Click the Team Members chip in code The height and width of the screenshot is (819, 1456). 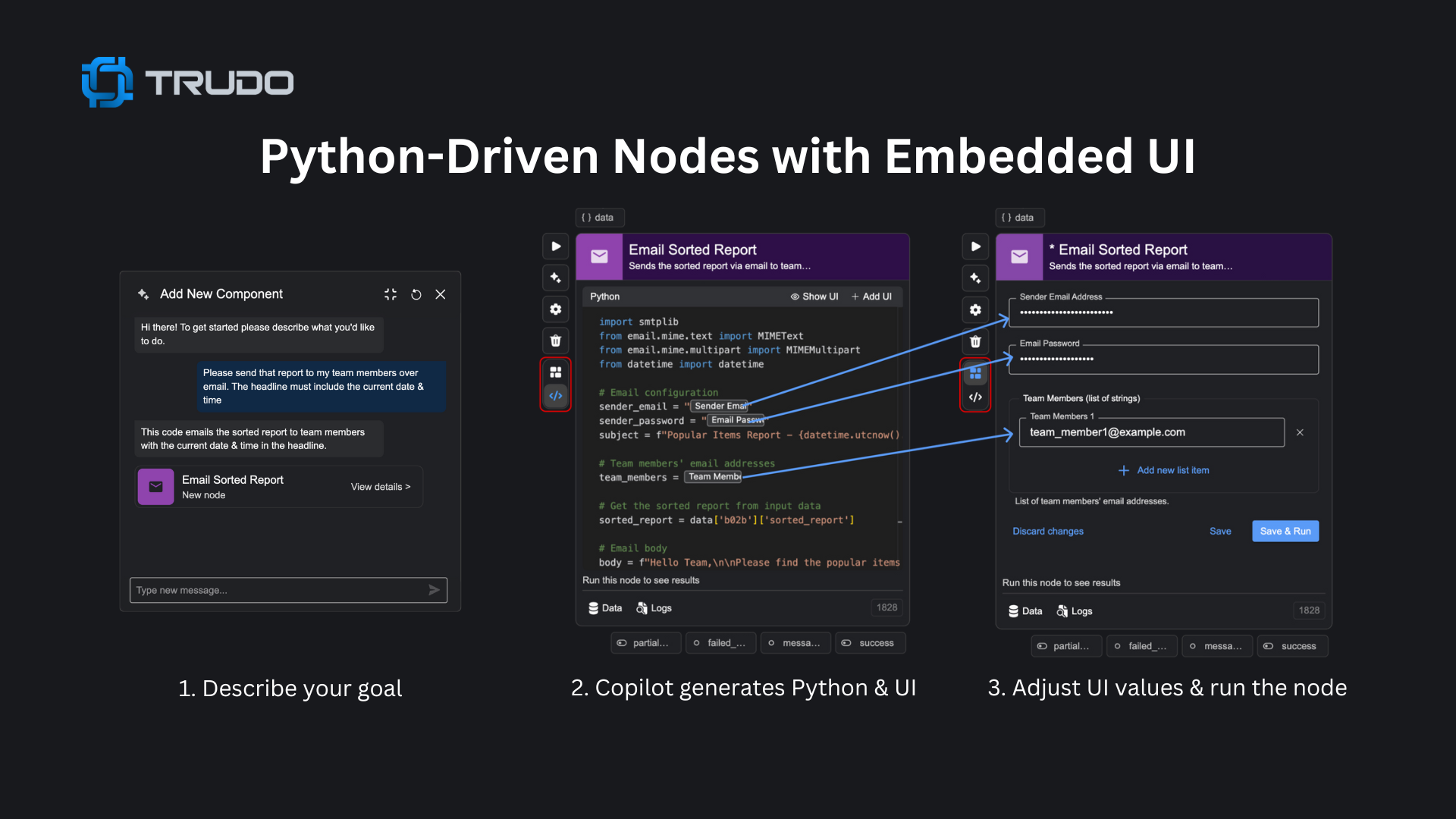714,477
